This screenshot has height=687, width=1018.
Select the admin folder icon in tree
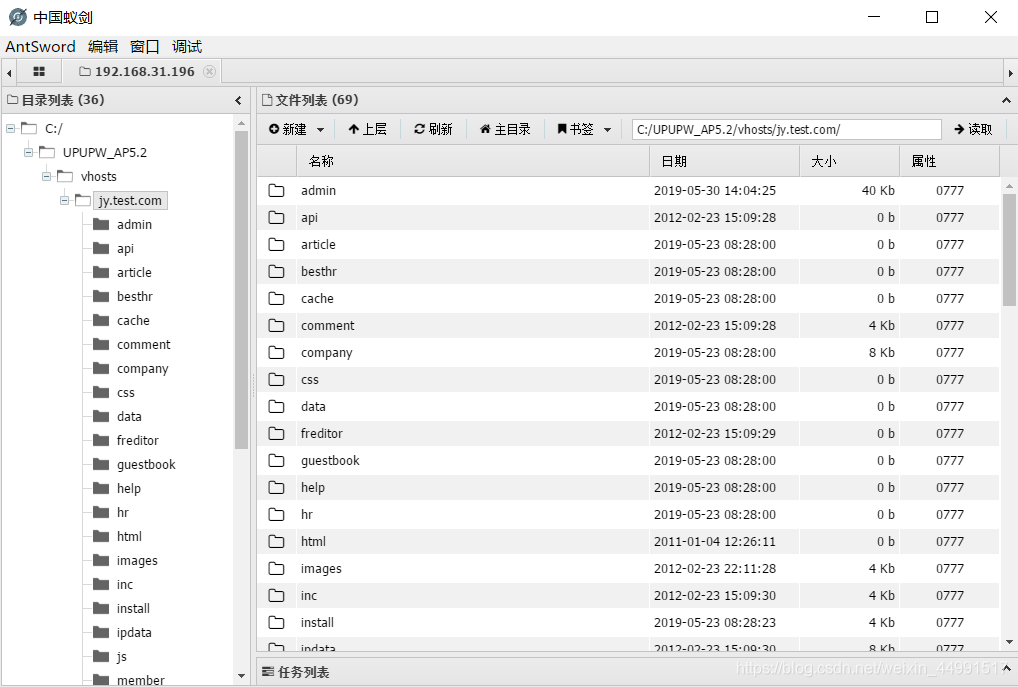pos(101,225)
